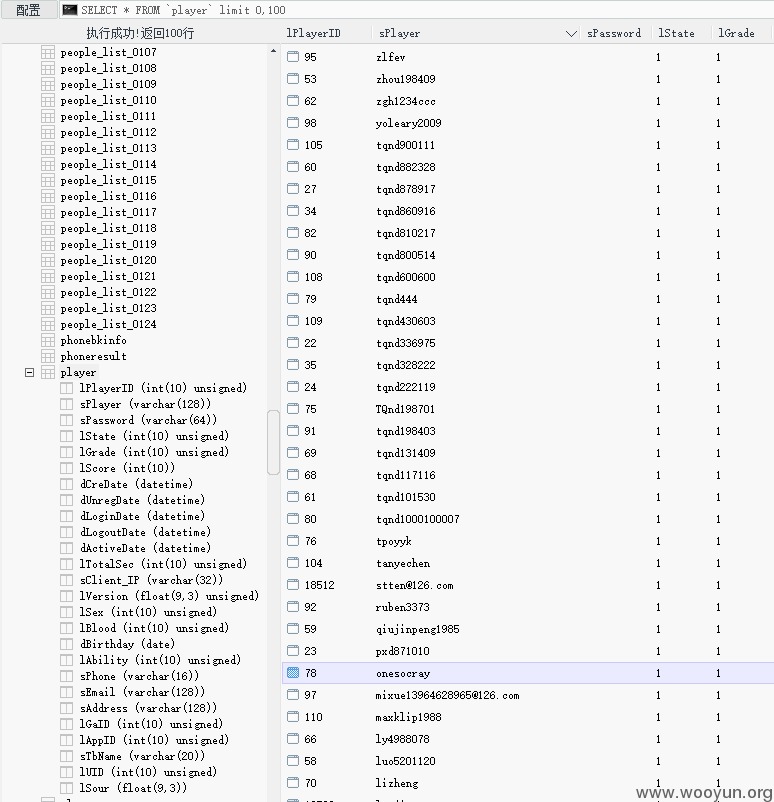Click the row icon for player ID 62

coord(293,101)
